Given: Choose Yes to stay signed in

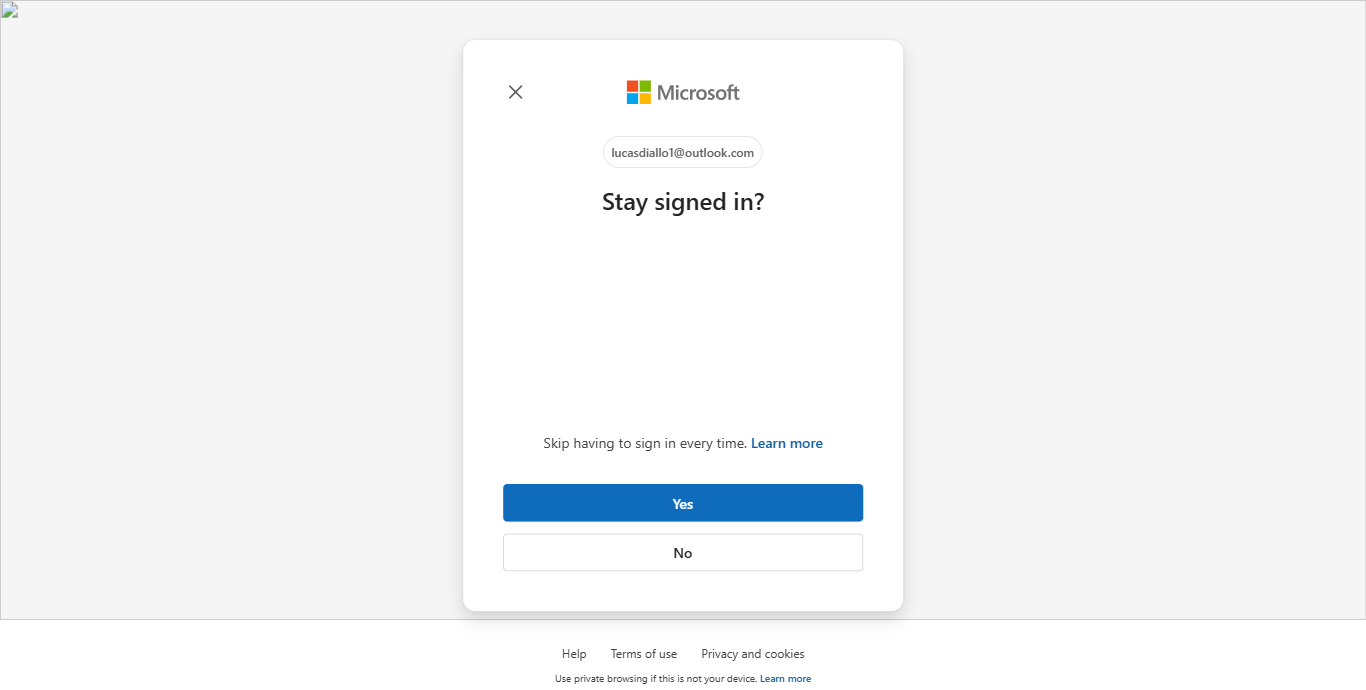Looking at the screenshot, I should point(683,503).
